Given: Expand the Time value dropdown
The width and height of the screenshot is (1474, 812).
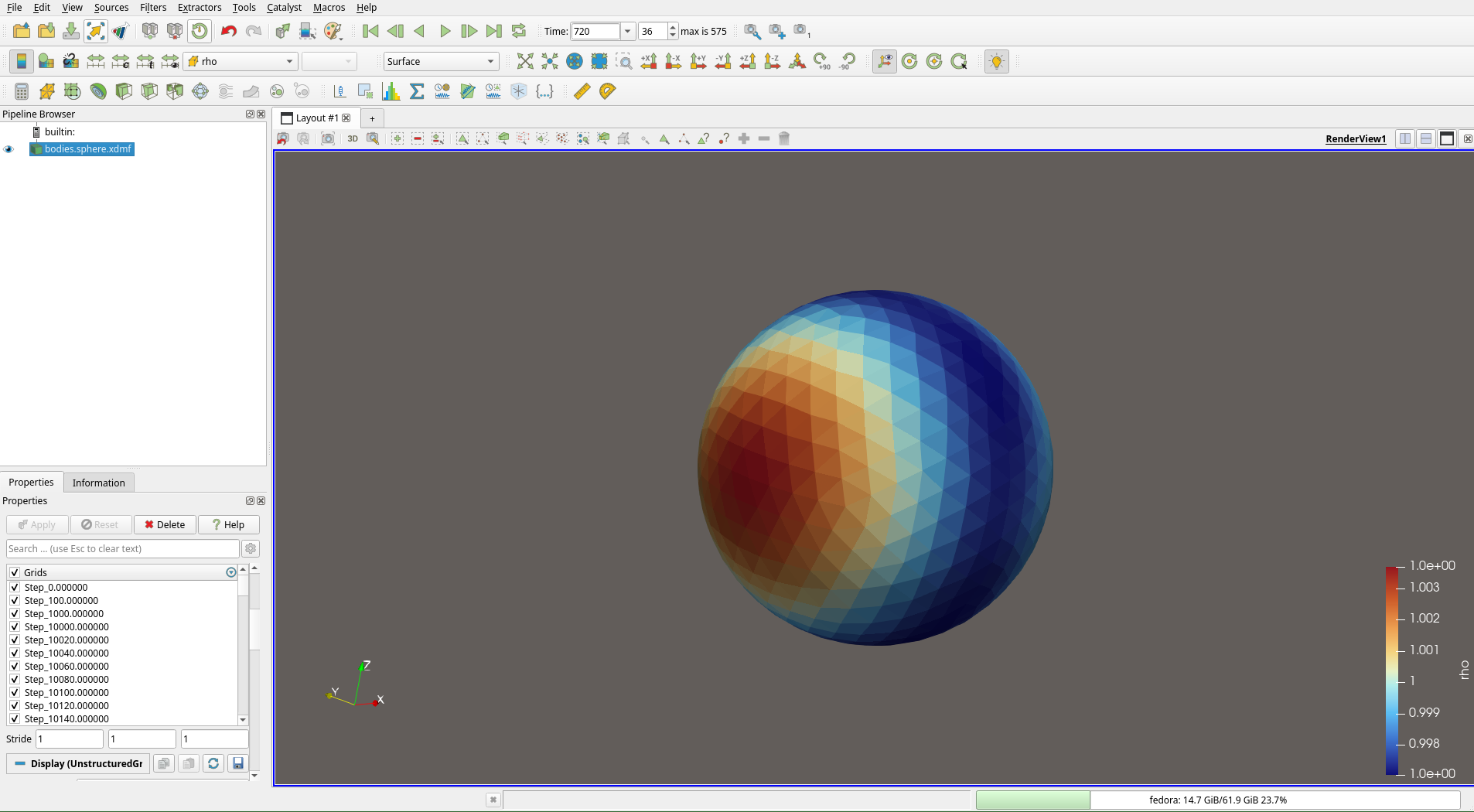Looking at the screenshot, I should pos(627,31).
